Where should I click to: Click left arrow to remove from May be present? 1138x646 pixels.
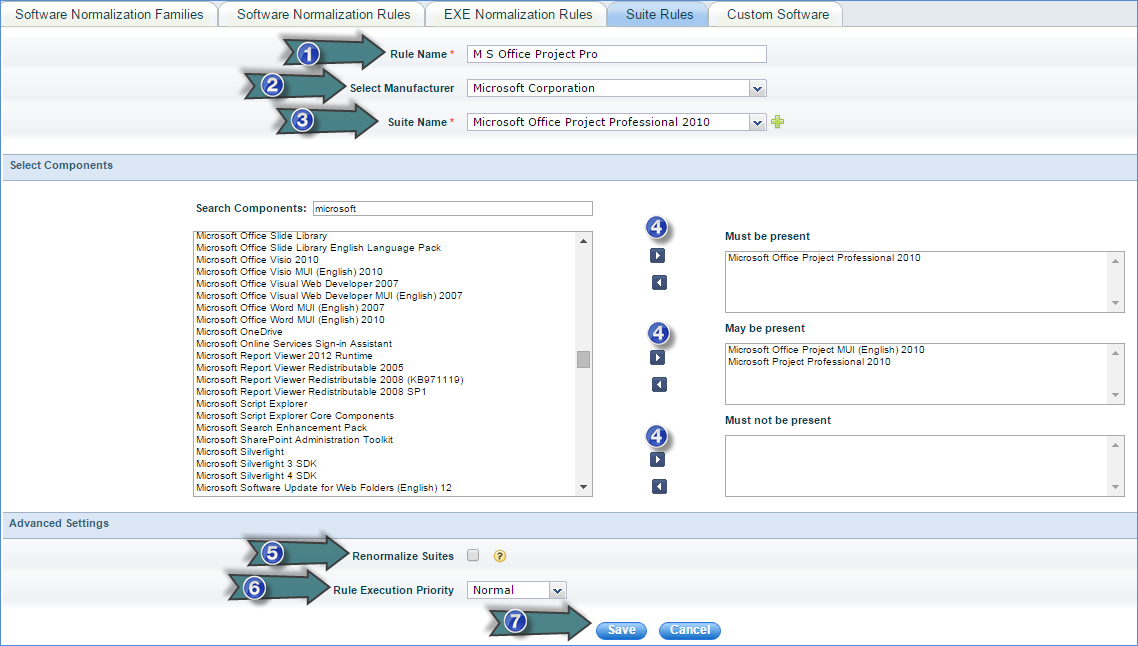pos(658,385)
